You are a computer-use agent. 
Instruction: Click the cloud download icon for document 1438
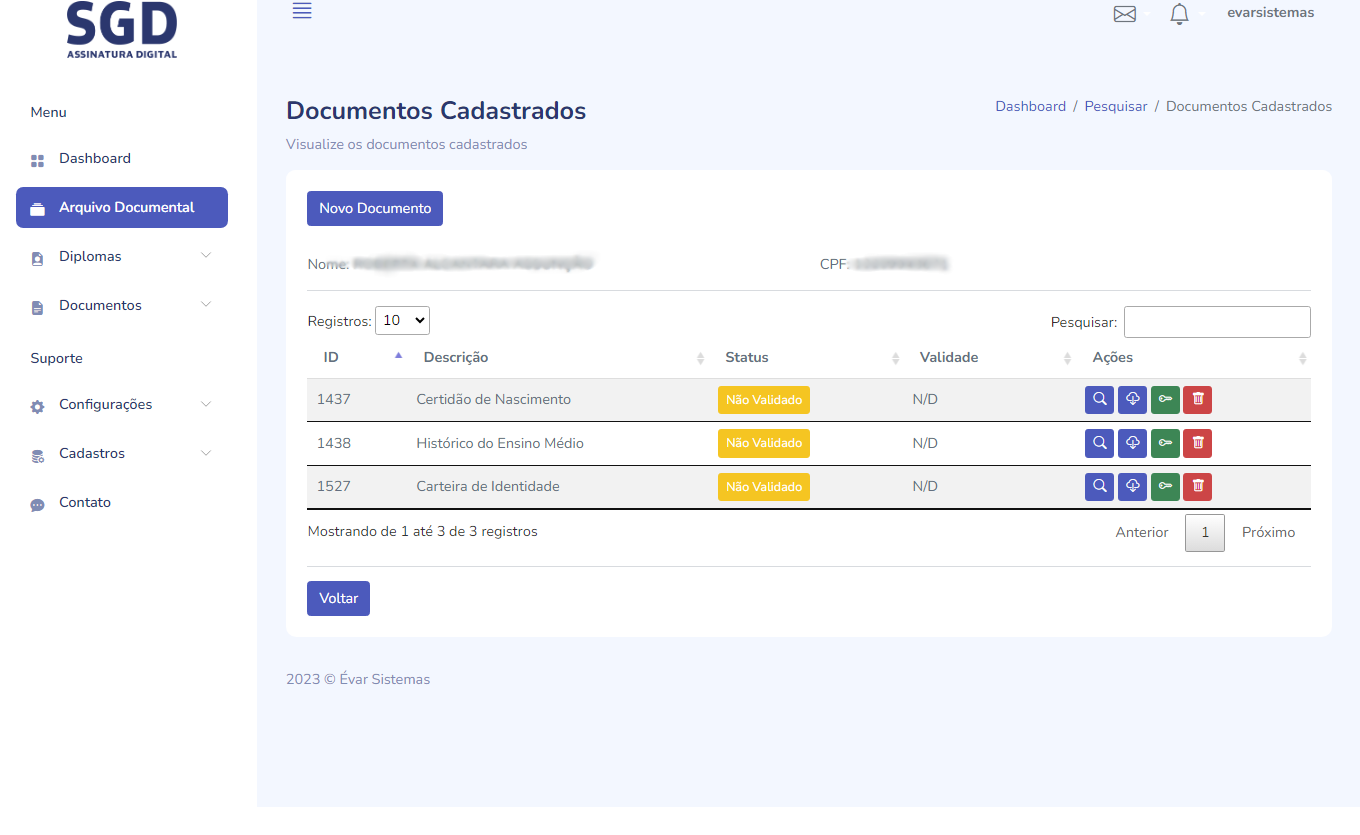pos(1132,443)
